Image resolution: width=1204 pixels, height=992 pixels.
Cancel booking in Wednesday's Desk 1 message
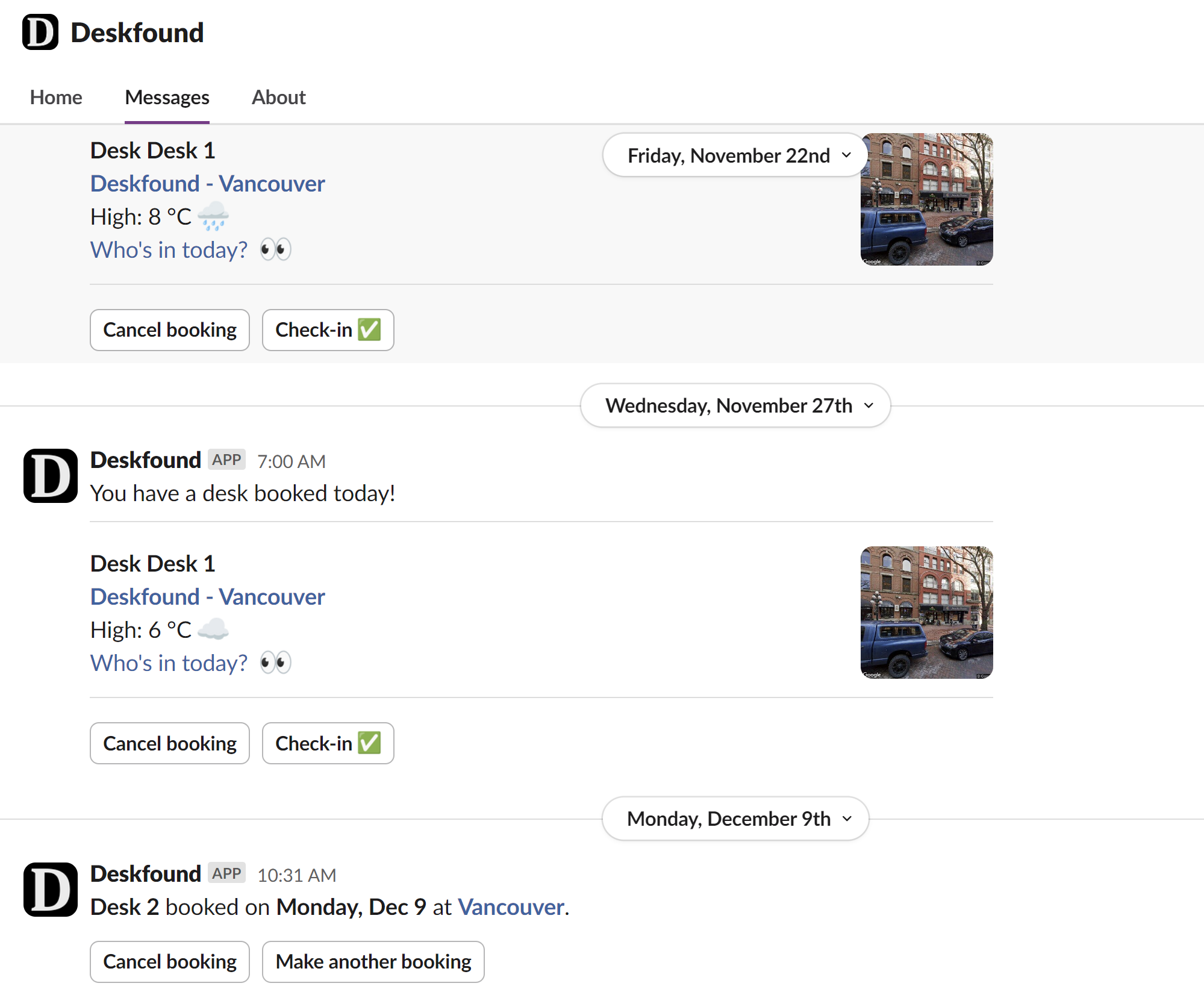pyautogui.click(x=170, y=743)
